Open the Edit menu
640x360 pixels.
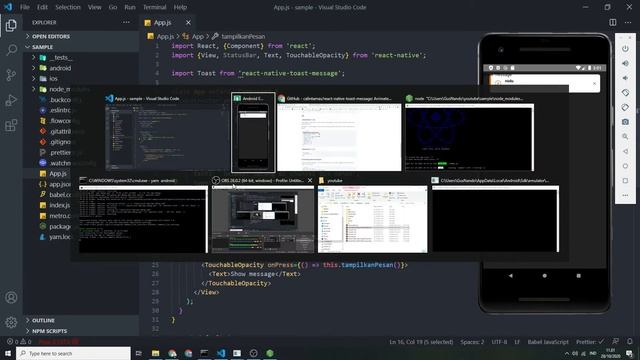pos(42,7)
